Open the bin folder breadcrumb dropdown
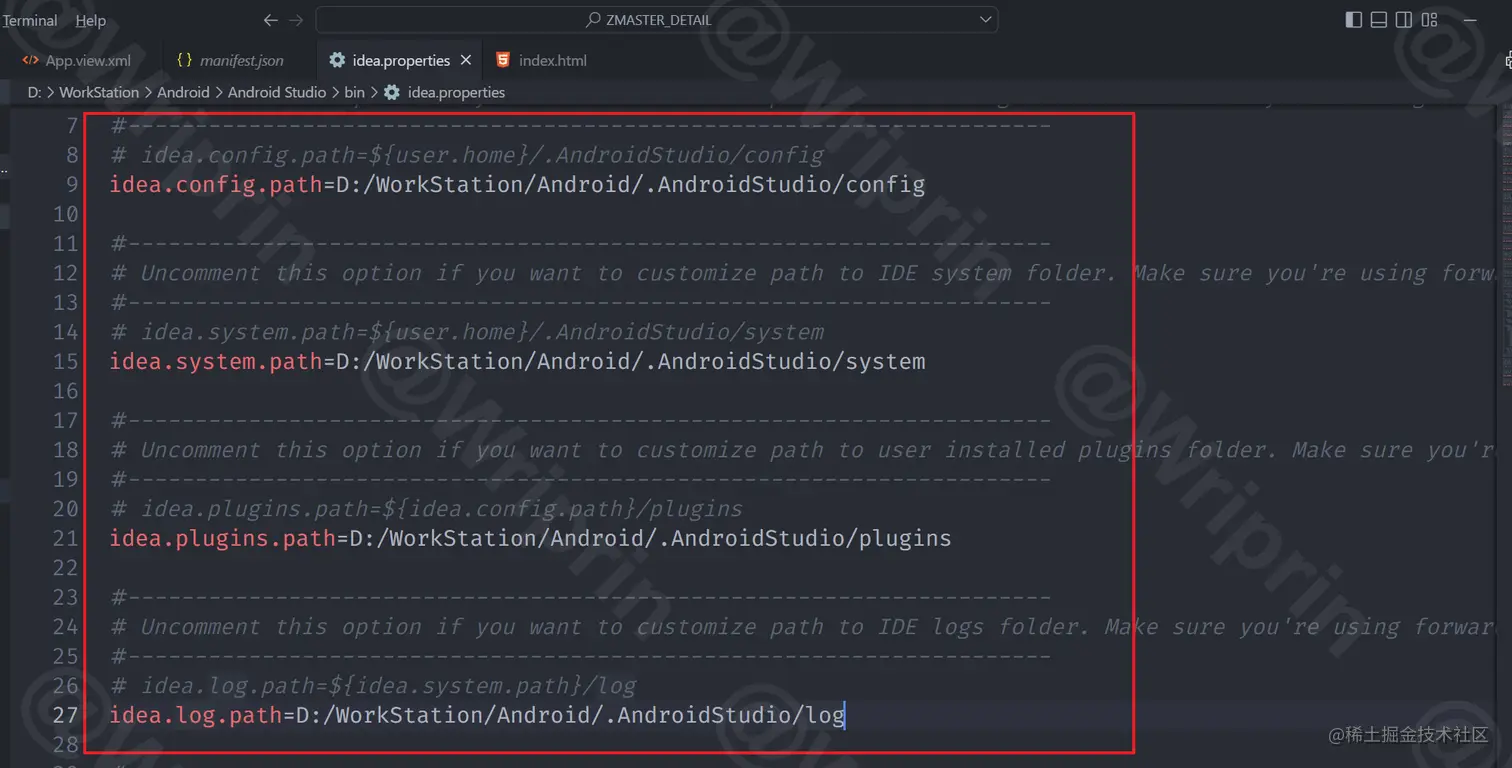1512x768 pixels. tap(354, 92)
